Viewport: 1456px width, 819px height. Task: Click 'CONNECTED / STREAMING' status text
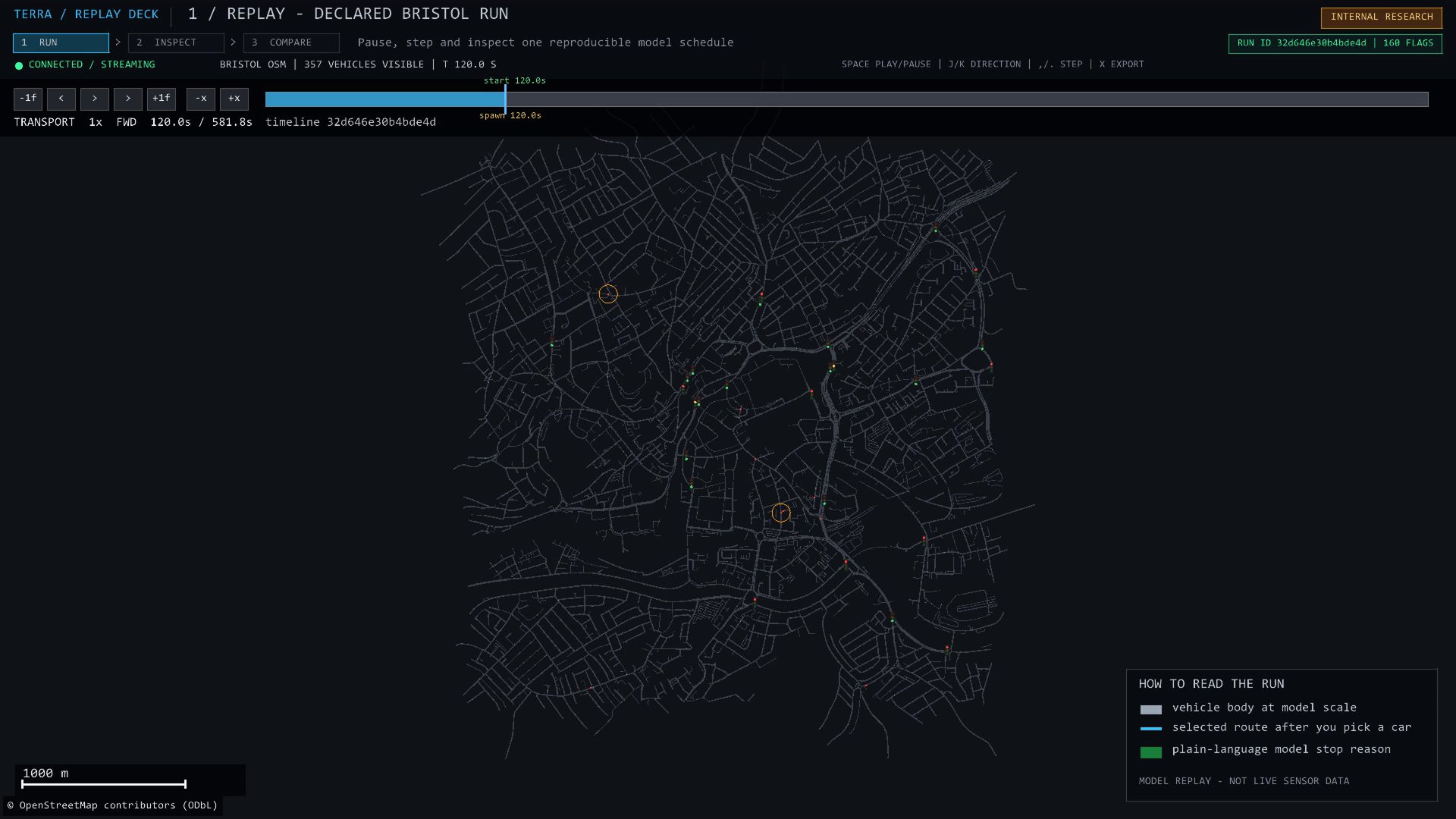(x=92, y=64)
